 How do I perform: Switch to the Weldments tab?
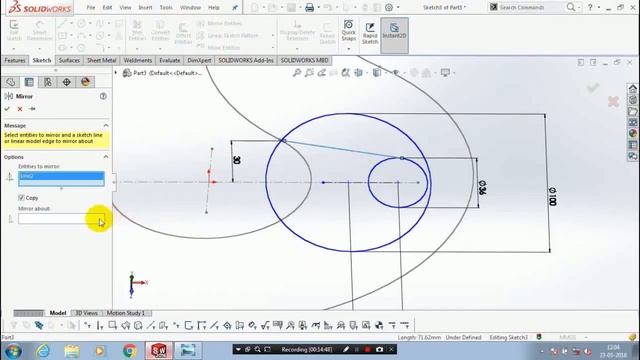tap(138, 60)
